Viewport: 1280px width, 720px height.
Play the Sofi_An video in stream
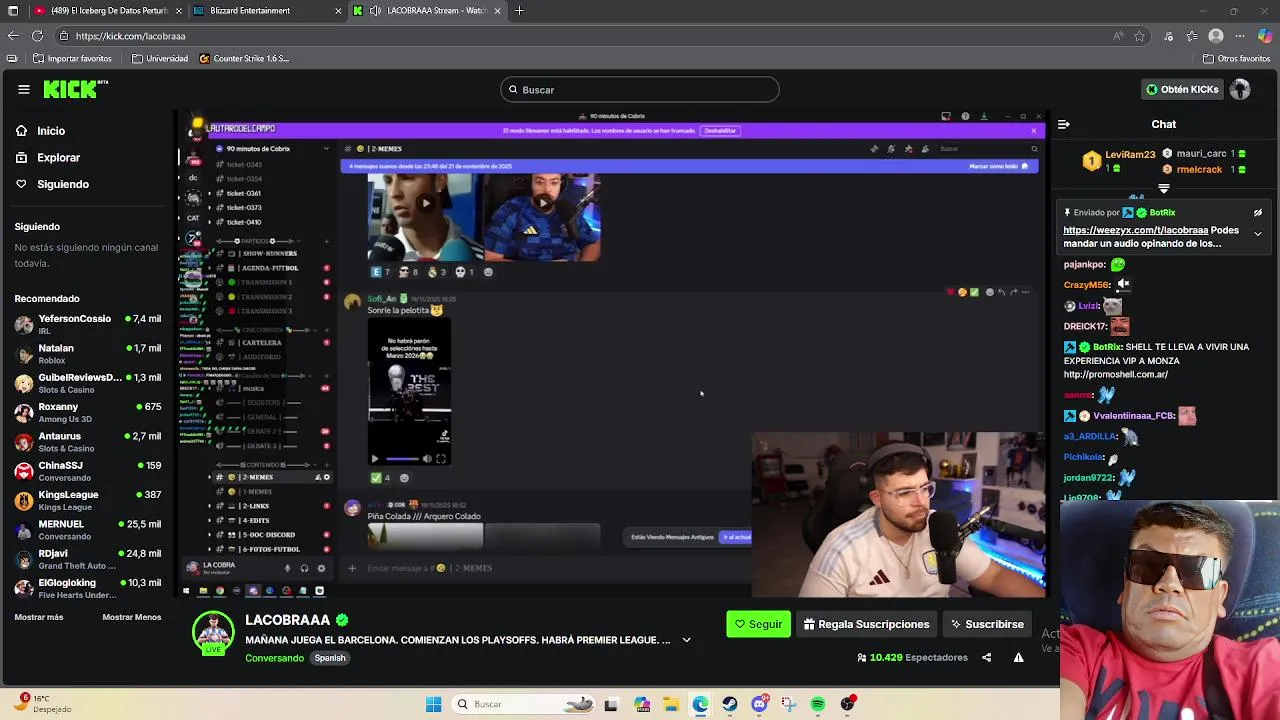[375, 459]
